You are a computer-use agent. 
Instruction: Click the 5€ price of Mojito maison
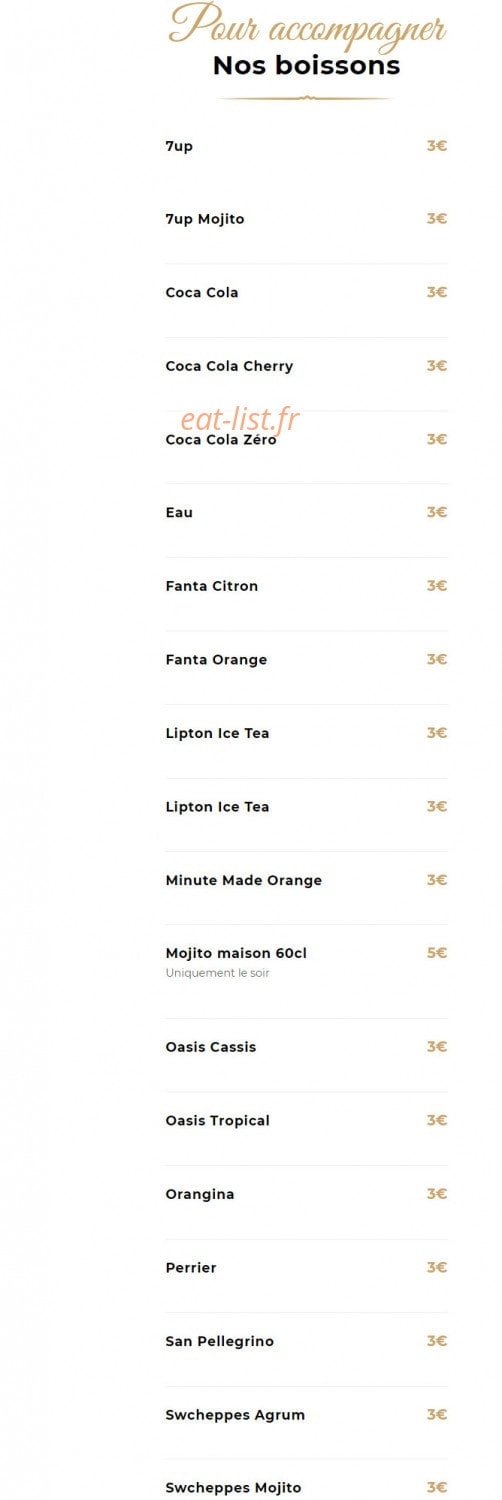tap(437, 953)
